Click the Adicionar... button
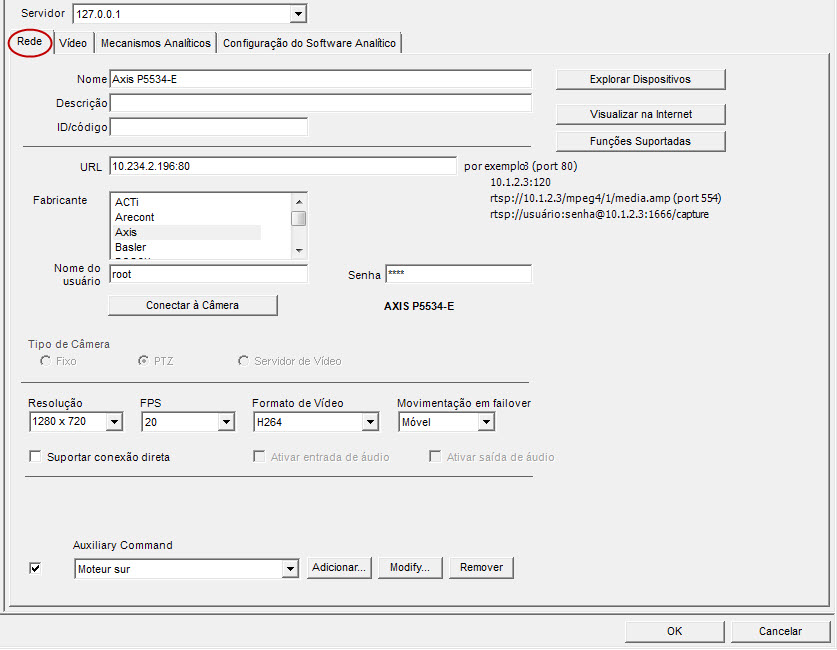Viewport: 837px width, 650px height. click(x=339, y=568)
